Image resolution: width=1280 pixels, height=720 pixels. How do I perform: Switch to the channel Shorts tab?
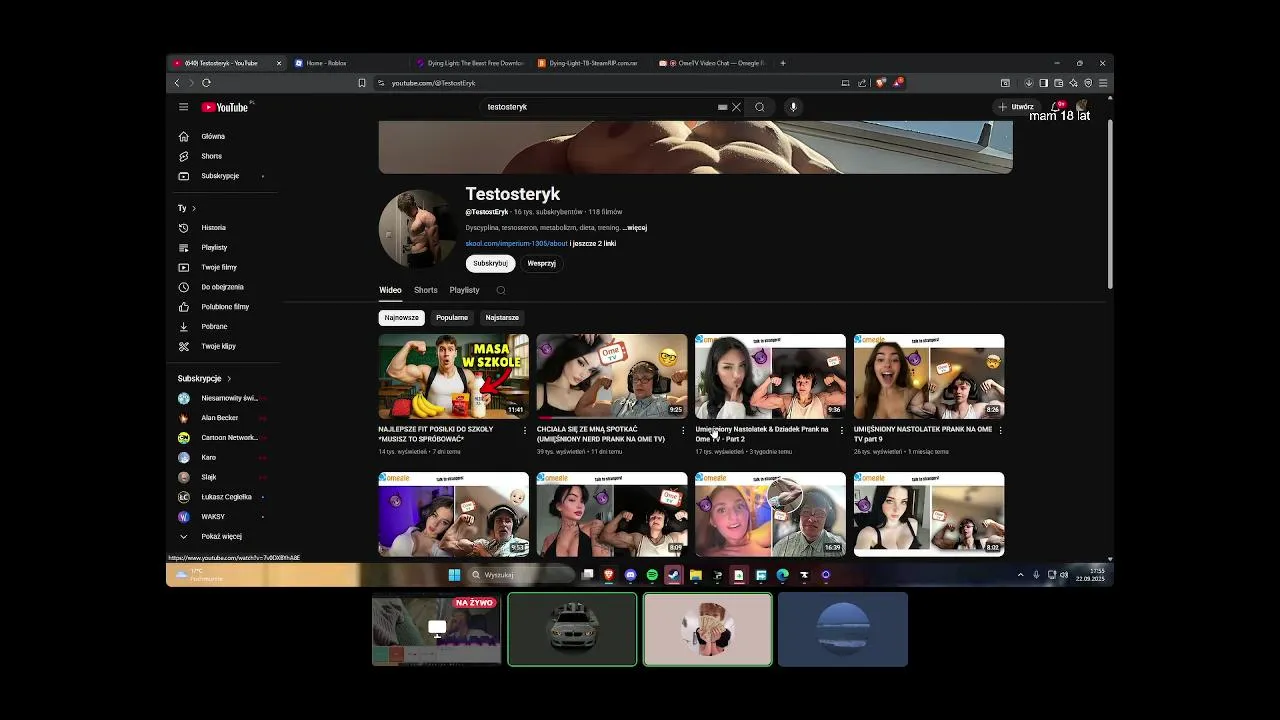pos(426,290)
